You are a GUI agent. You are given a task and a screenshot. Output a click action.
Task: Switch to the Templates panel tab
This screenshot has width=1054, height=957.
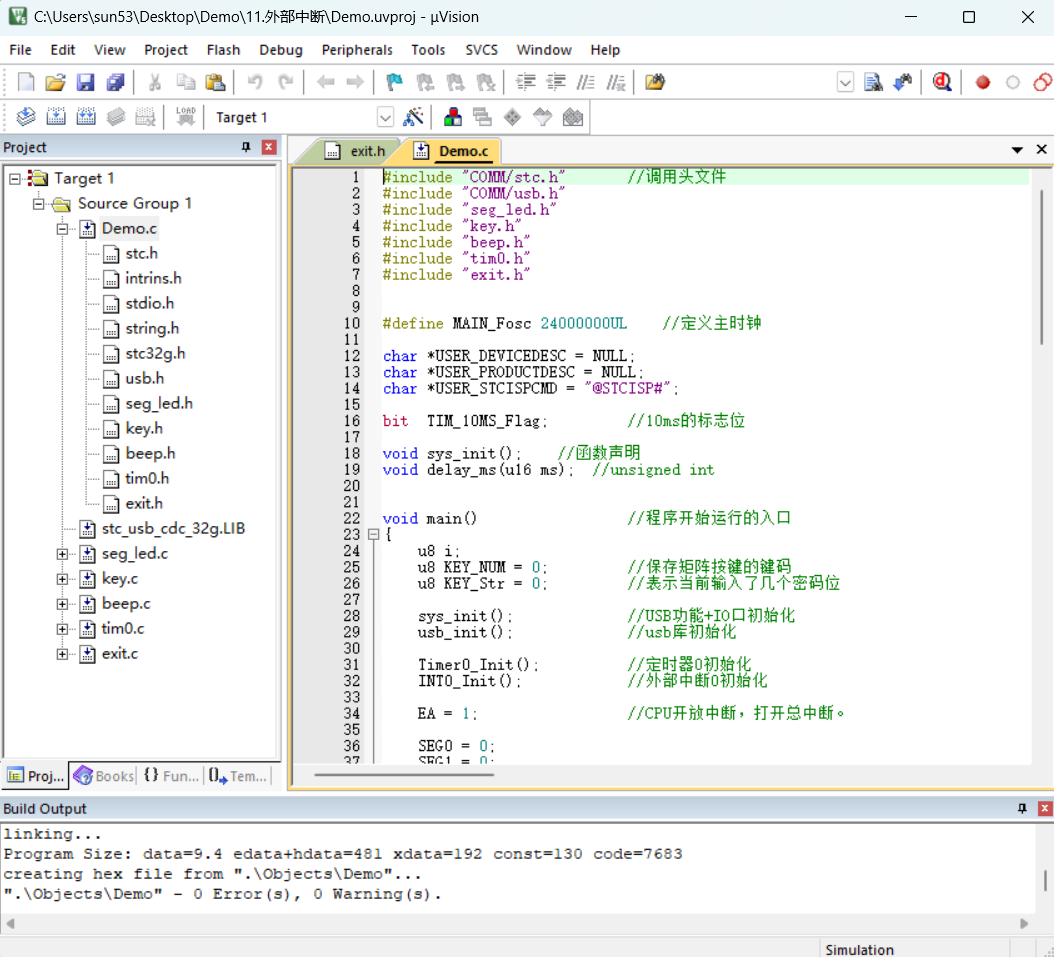point(237,776)
